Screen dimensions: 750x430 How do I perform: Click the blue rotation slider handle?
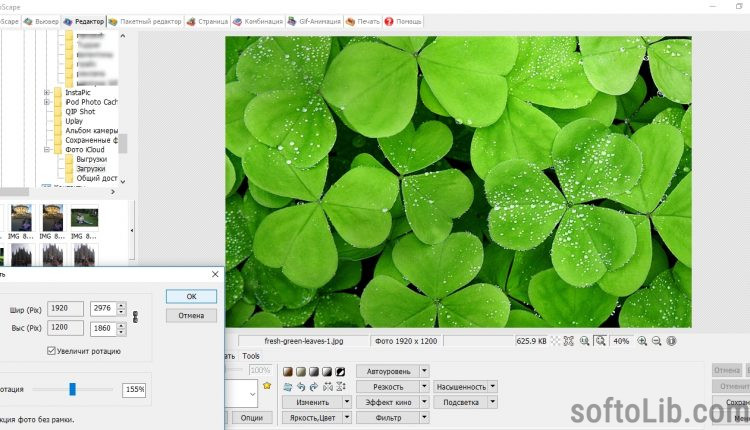(x=72, y=389)
